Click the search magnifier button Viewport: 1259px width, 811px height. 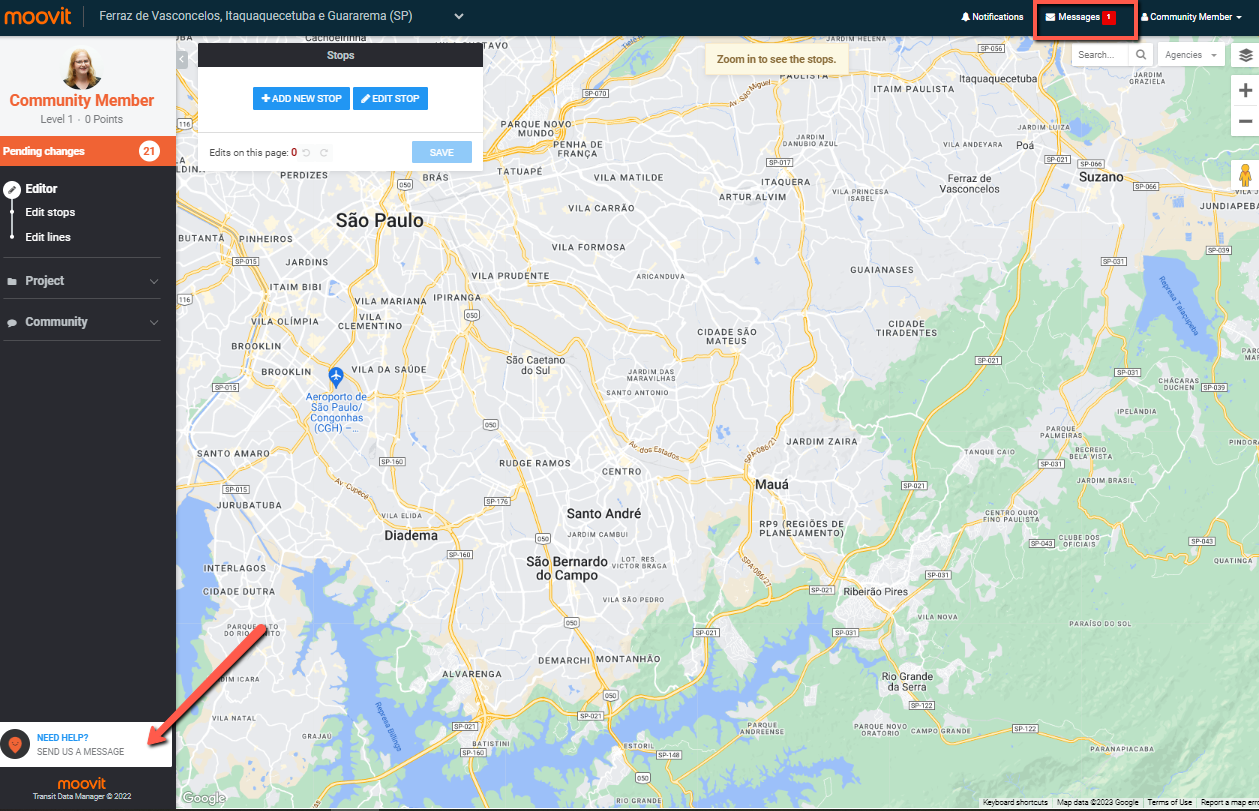[1141, 55]
